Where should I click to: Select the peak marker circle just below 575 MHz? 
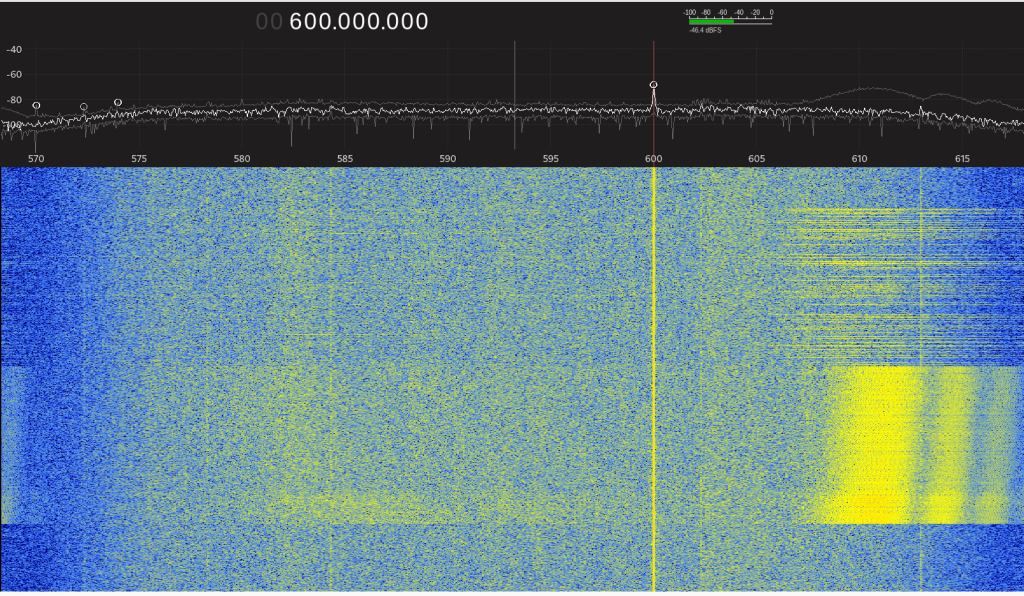coord(118,102)
